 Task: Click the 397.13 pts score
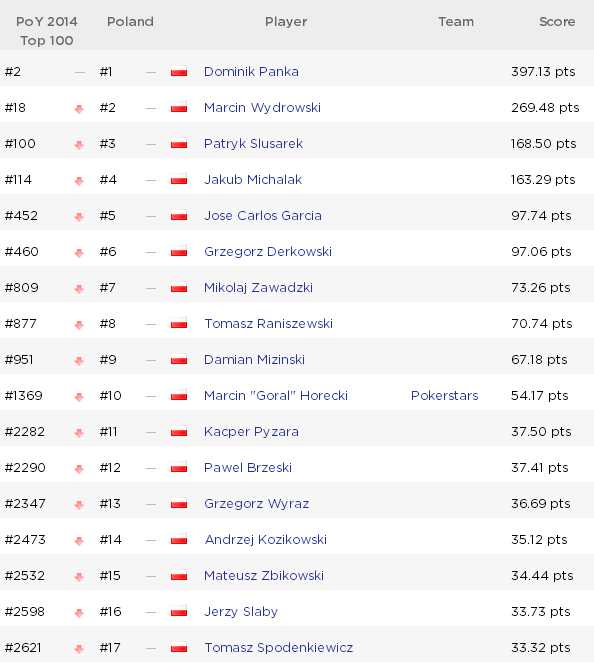pos(543,71)
